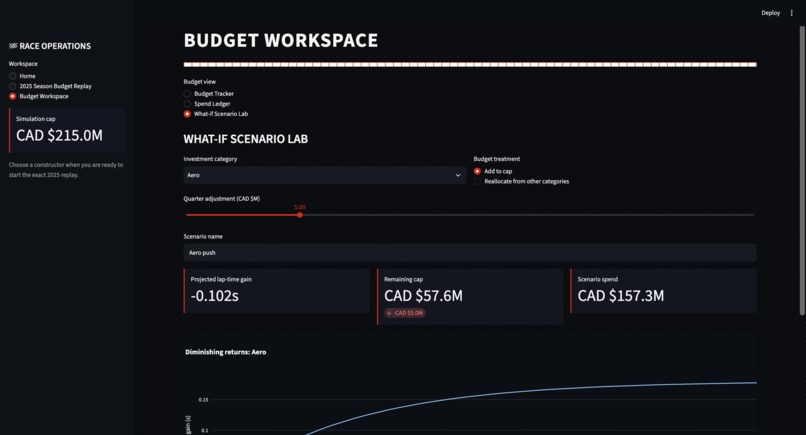
Task: Click the 5.00 slider value label
Action: [300, 207]
